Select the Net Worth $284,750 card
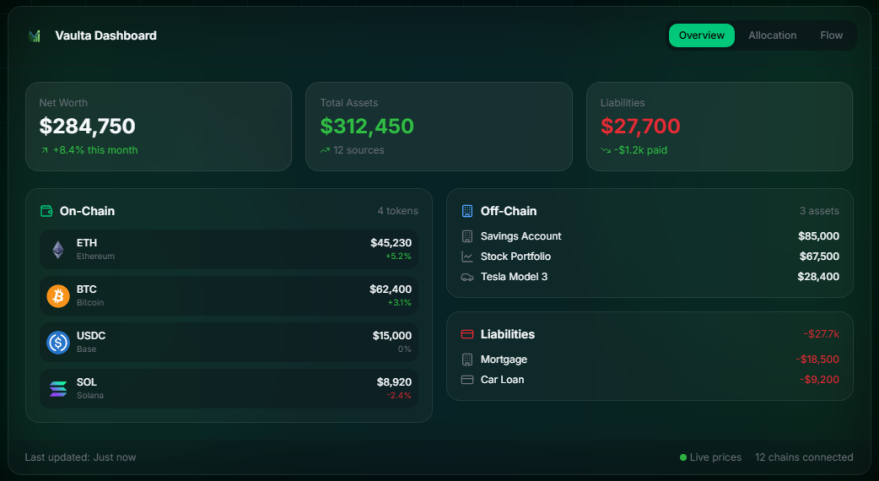879x481 pixels. point(159,127)
